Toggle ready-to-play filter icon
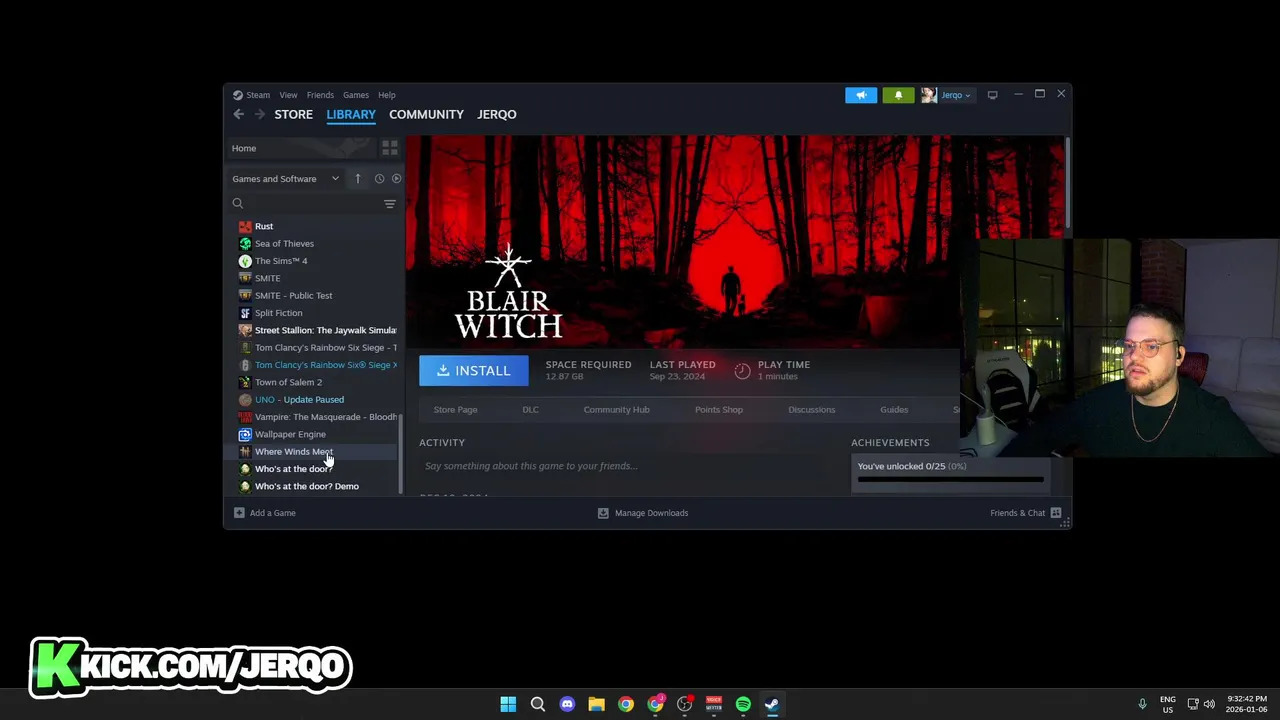Image resolution: width=1280 pixels, height=720 pixels. click(396, 179)
